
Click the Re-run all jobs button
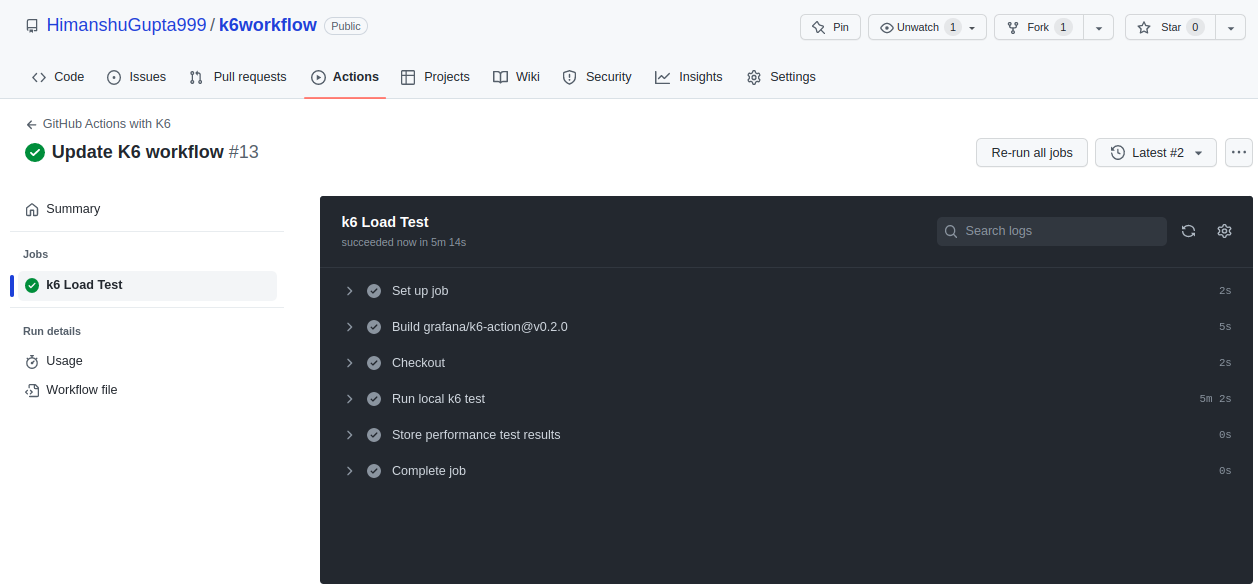(1032, 152)
